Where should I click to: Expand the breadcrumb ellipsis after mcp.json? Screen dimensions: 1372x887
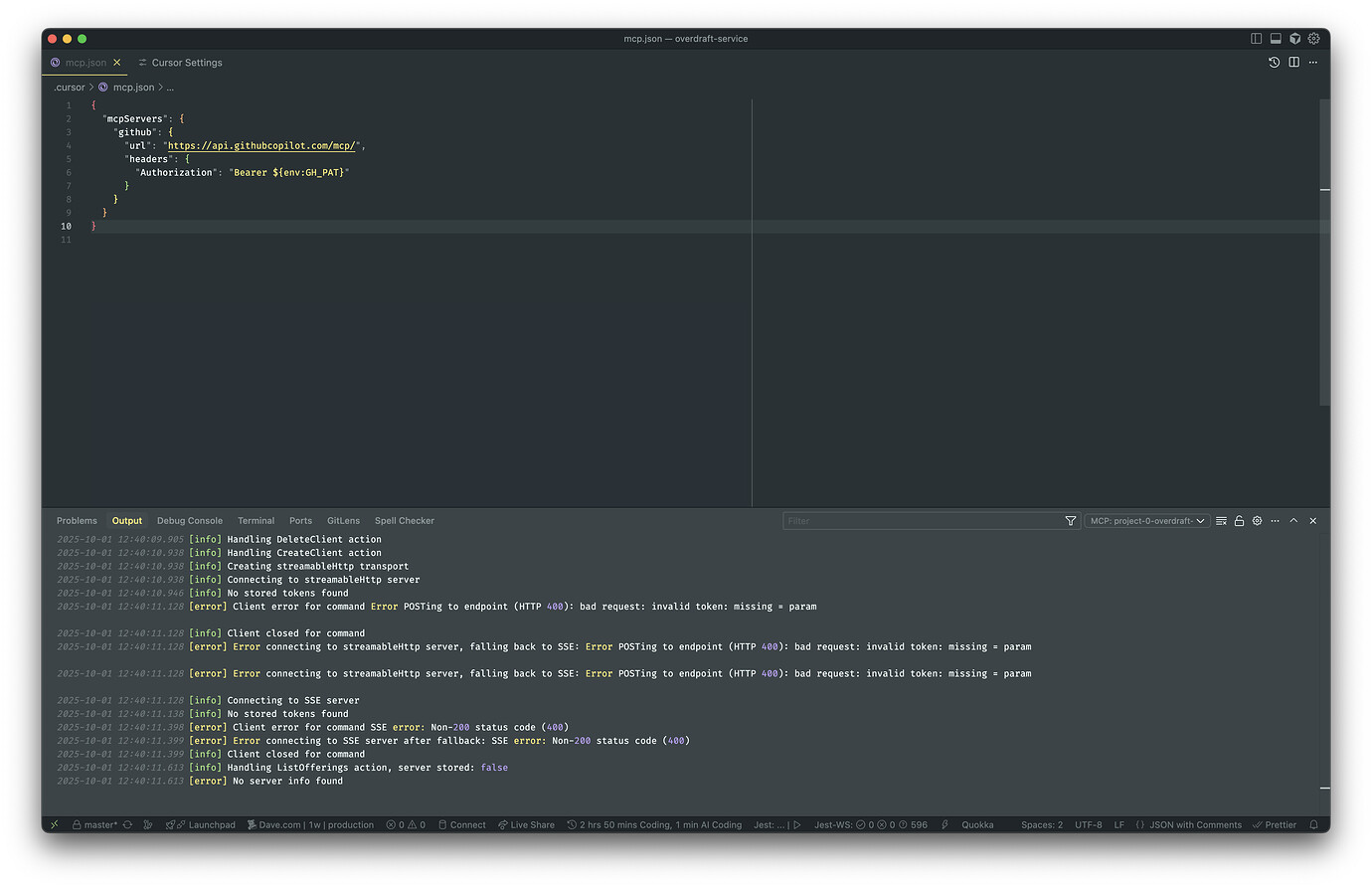coord(169,87)
